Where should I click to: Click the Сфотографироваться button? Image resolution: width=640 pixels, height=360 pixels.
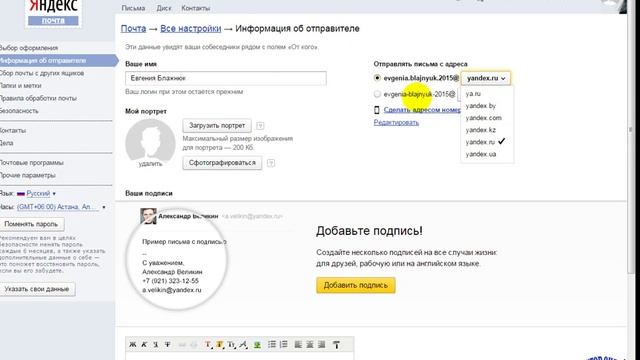point(222,163)
